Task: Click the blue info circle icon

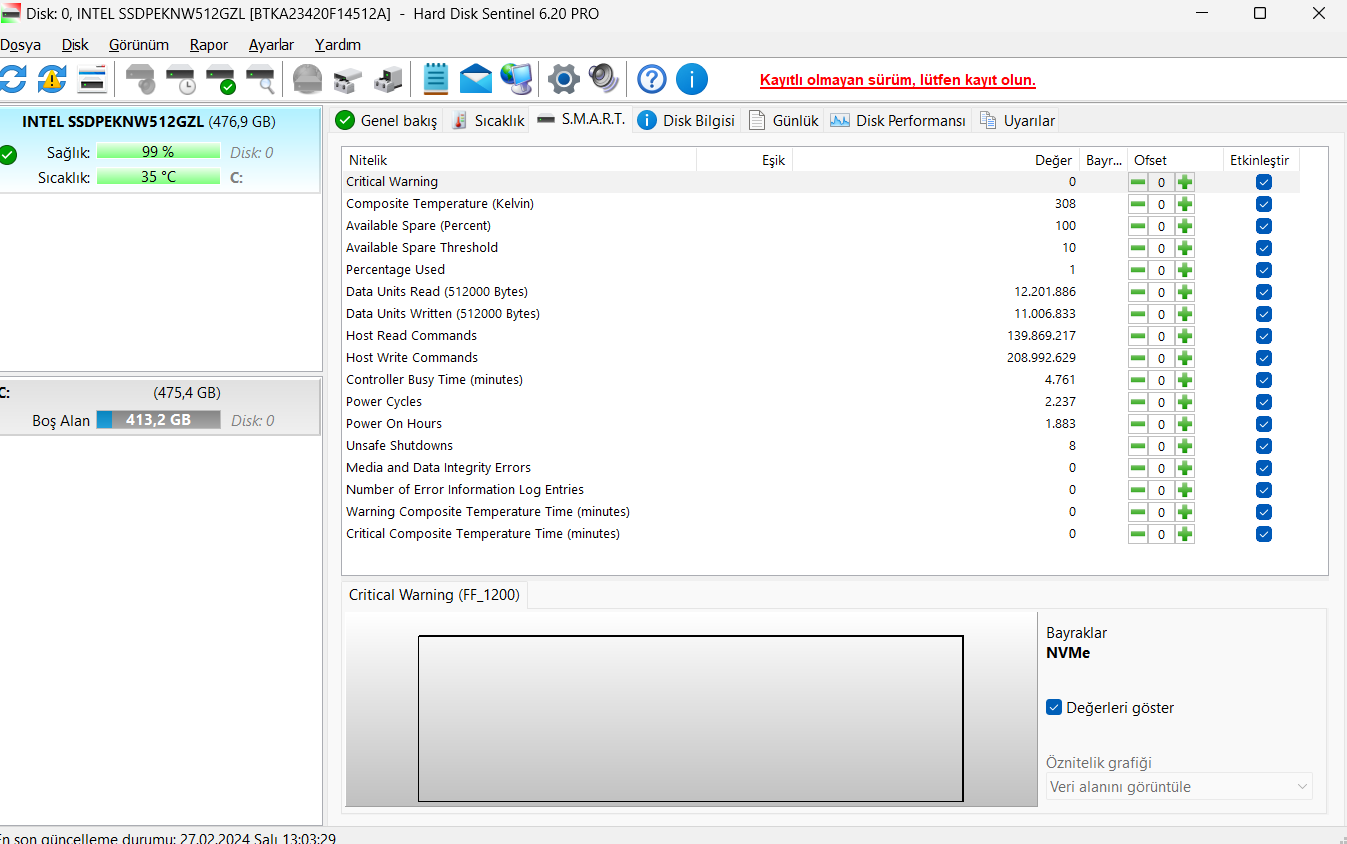Action: click(692, 79)
